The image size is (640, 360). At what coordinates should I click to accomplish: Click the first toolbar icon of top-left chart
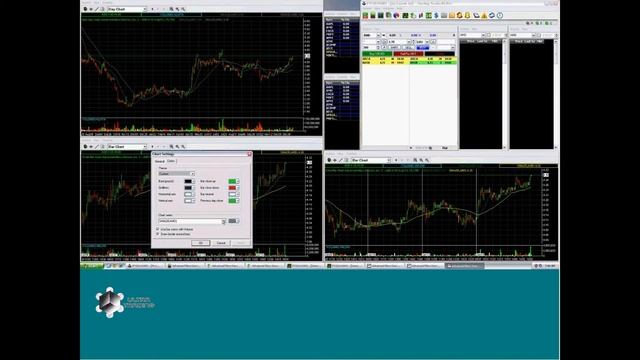(x=85, y=9)
